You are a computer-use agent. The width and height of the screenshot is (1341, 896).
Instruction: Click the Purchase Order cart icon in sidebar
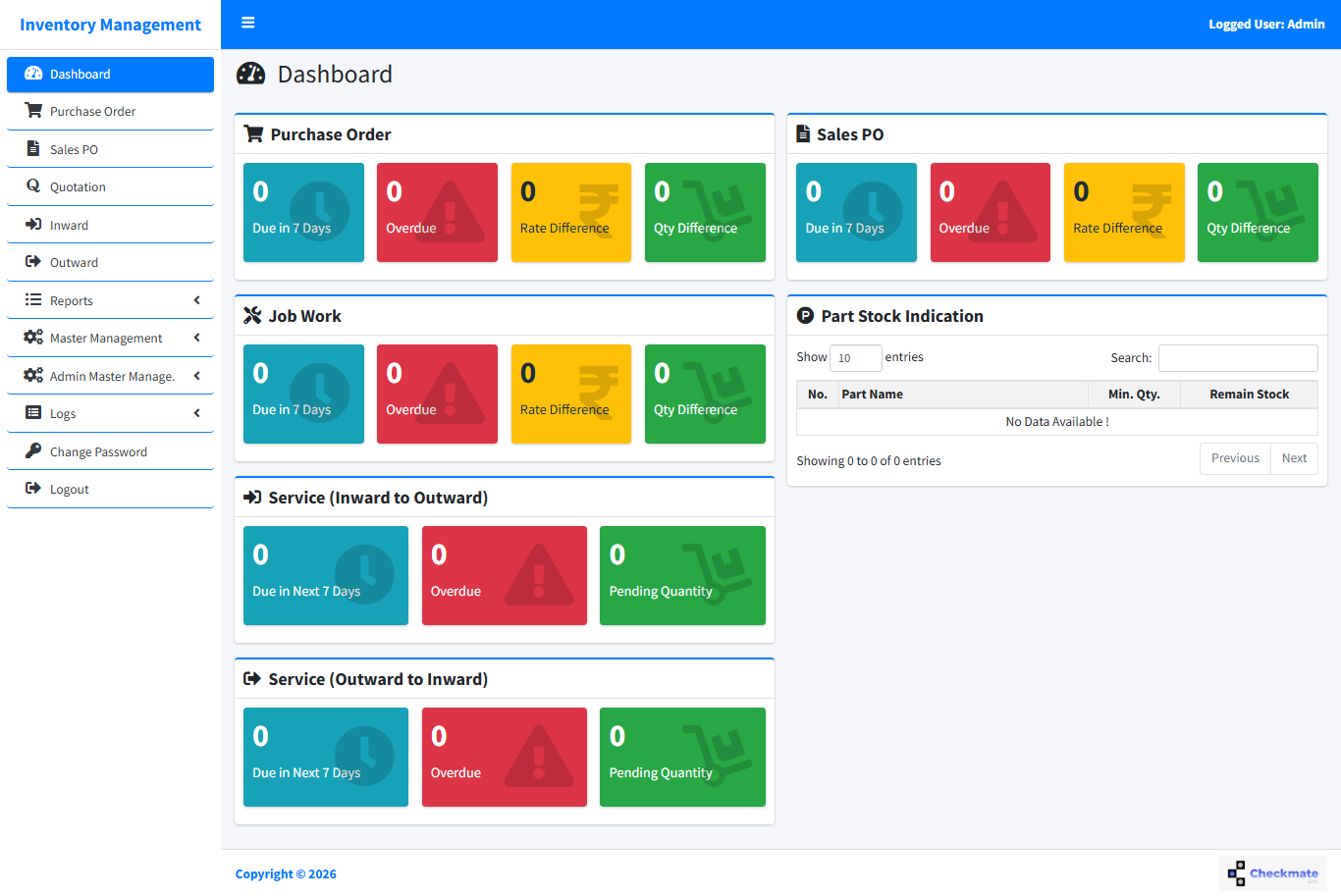[x=32, y=111]
